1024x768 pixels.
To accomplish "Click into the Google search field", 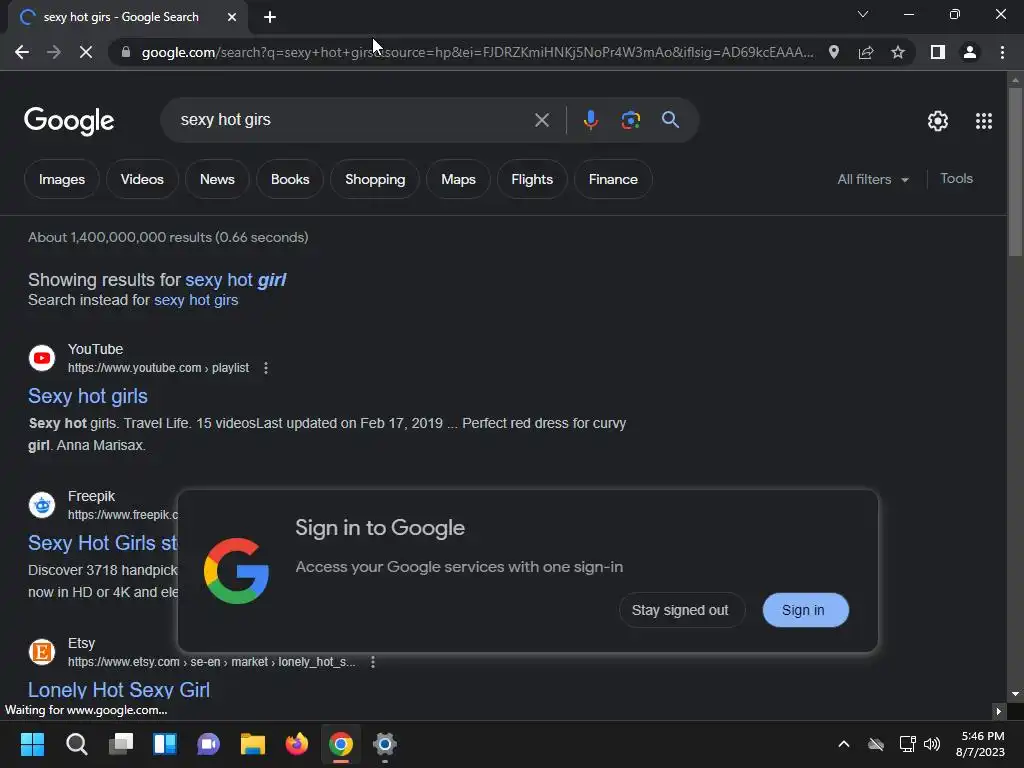I will [353, 120].
